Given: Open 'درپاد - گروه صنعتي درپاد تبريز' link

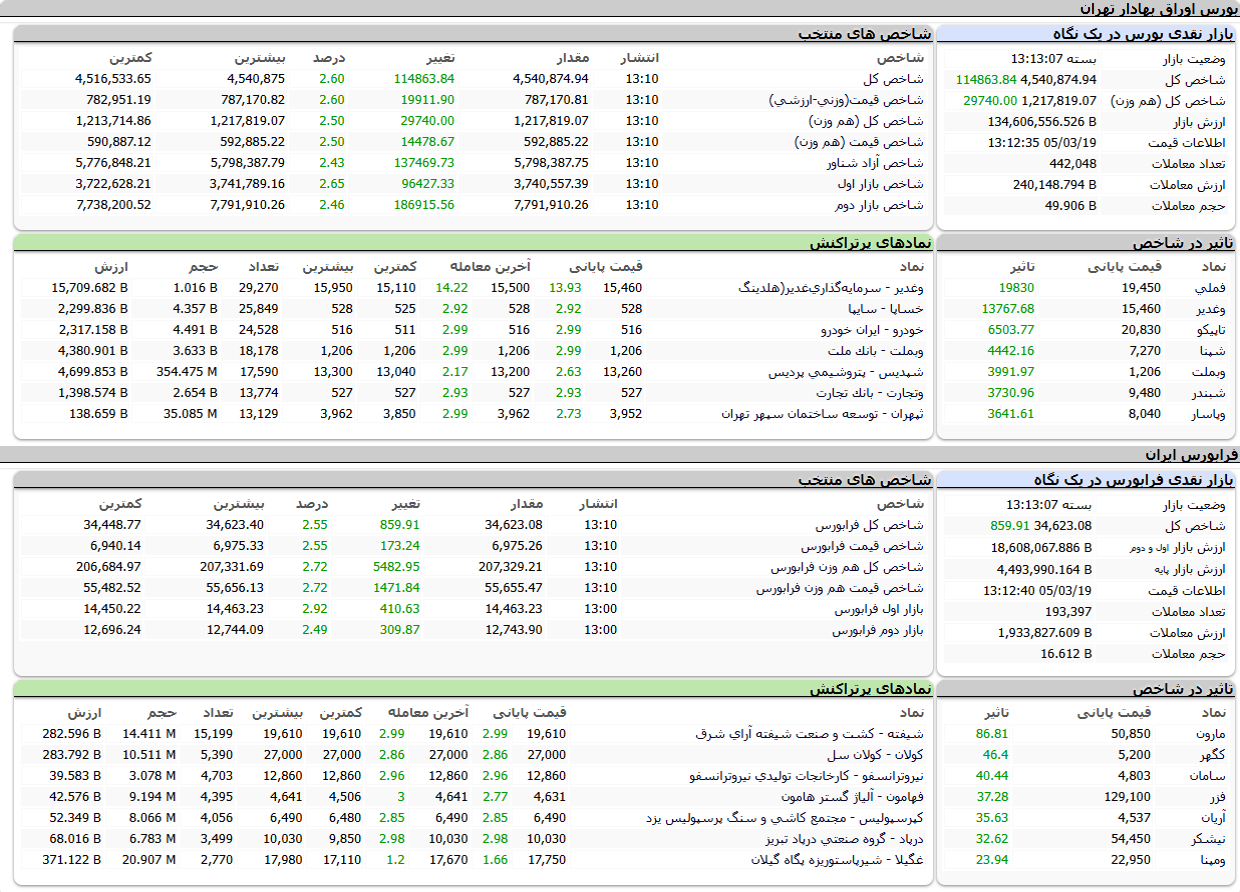Looking at the screenshot, I should click(845, 838).
